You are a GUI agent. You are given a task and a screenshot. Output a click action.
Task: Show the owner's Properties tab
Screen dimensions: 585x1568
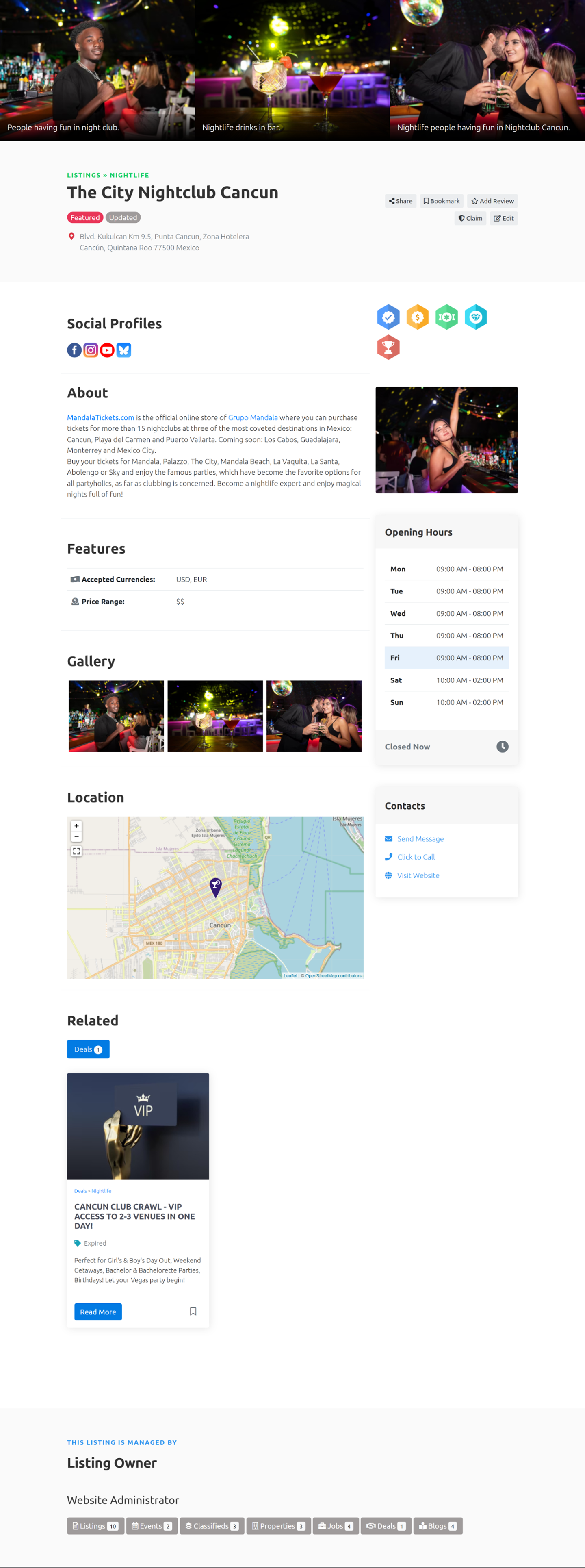click(x=279, y=1526)
